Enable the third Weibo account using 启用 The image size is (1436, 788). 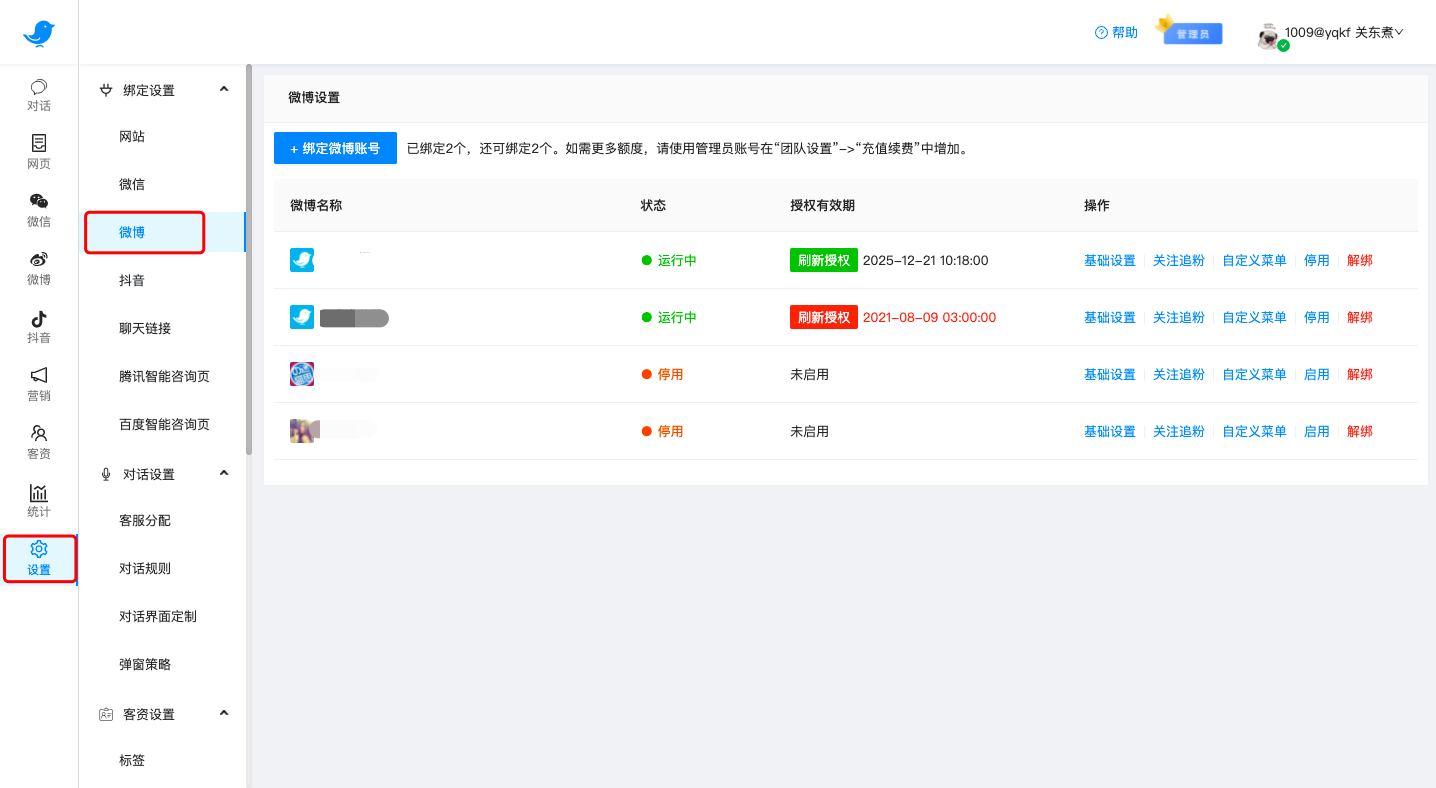click(1317, 374)
